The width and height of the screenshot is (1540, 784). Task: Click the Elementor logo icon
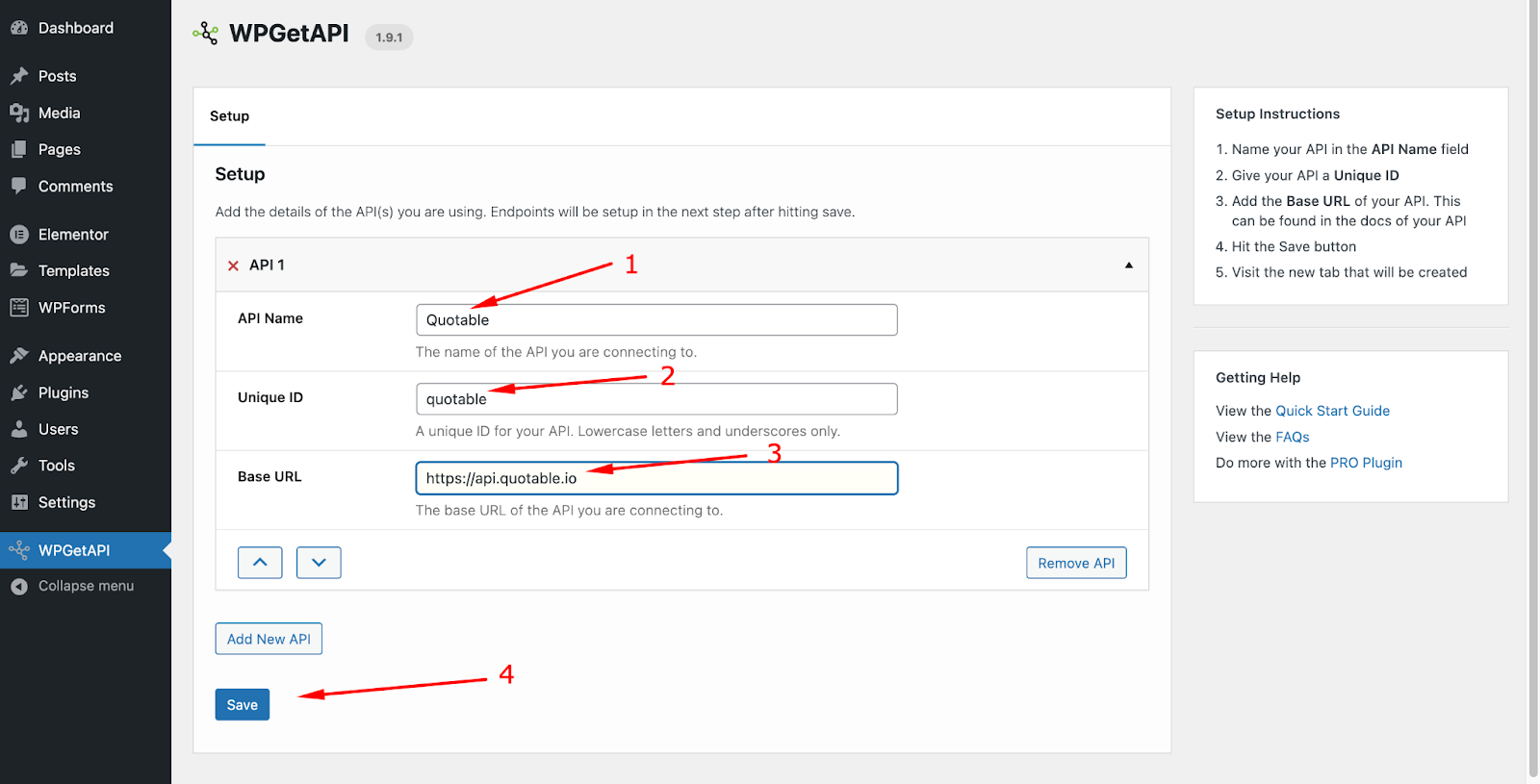point(19,234)
